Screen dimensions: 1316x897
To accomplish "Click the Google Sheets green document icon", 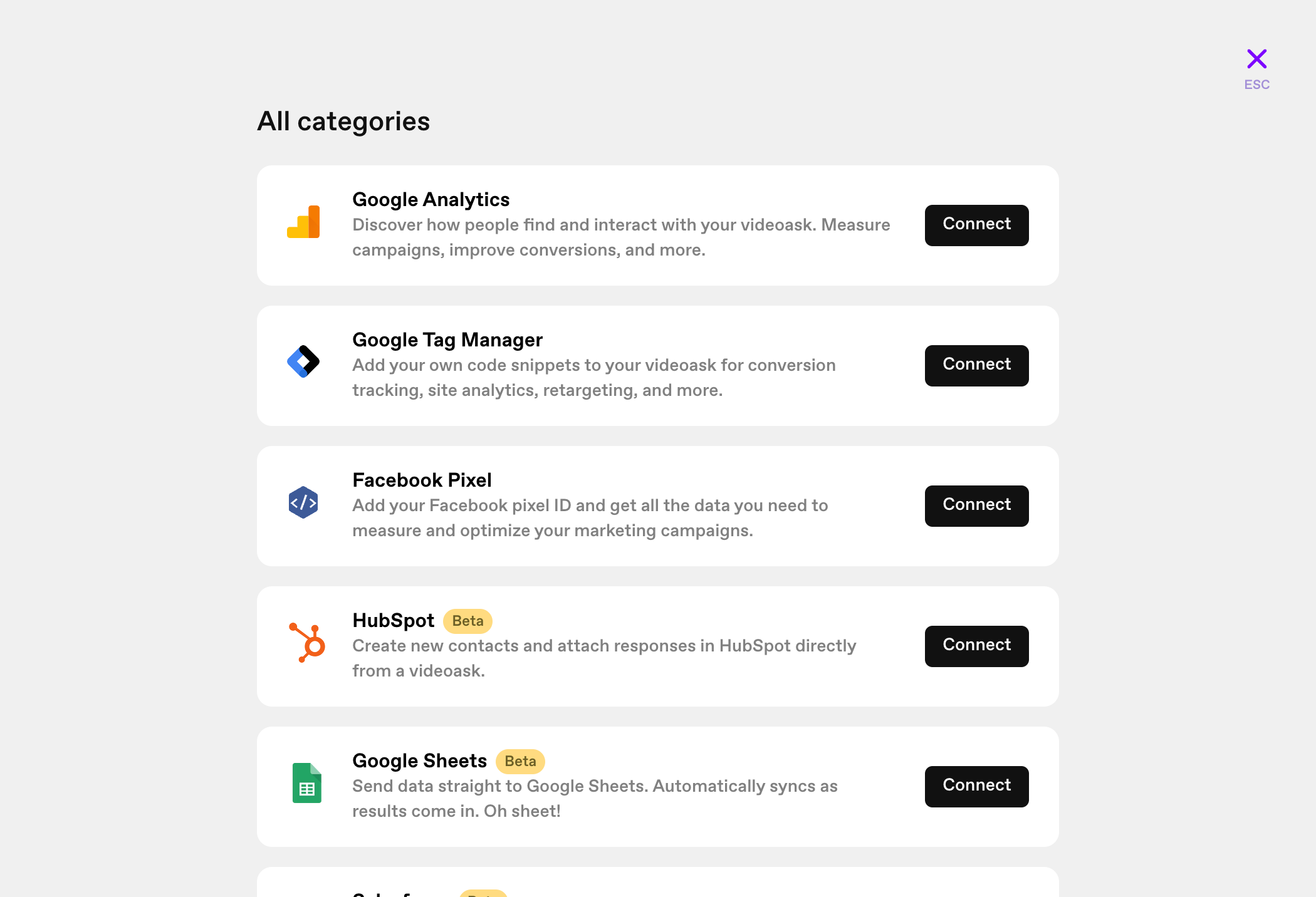I will click(307, 783).
